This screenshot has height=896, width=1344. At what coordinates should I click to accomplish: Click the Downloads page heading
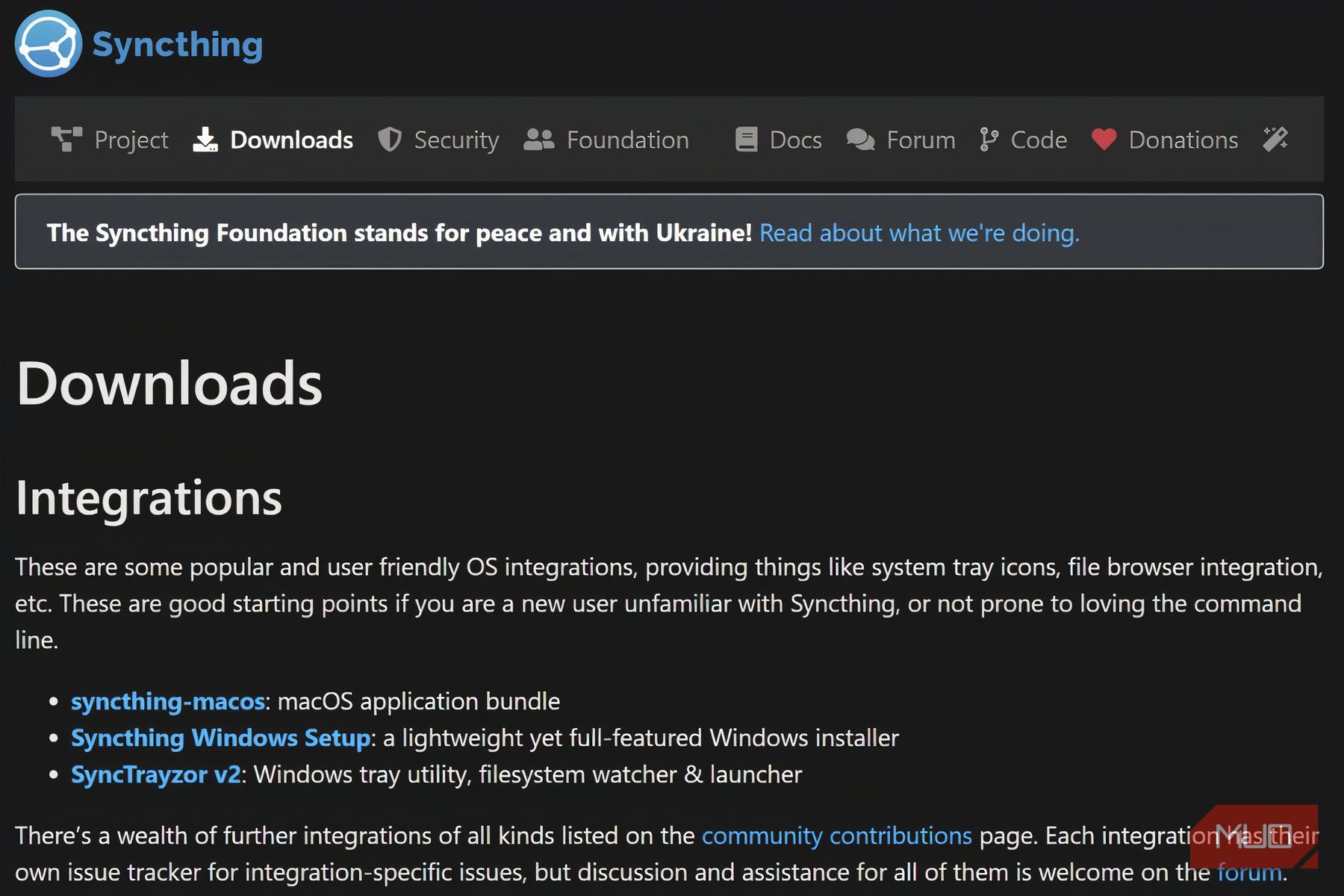click(x=169, y=383)
